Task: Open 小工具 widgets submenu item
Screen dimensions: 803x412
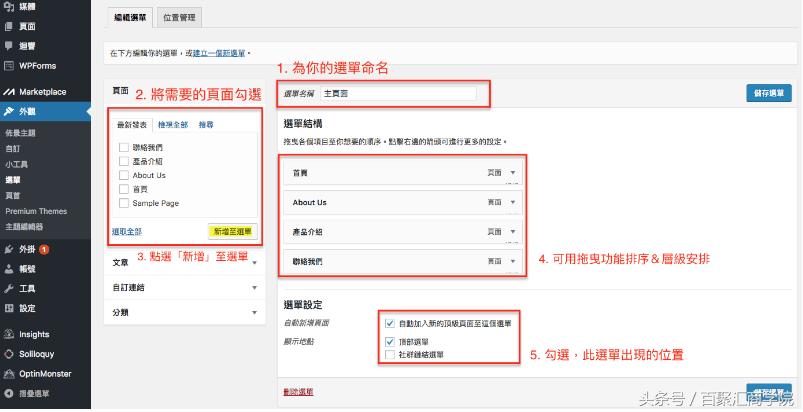Action: pyautogui.click(x=16, y=164)
